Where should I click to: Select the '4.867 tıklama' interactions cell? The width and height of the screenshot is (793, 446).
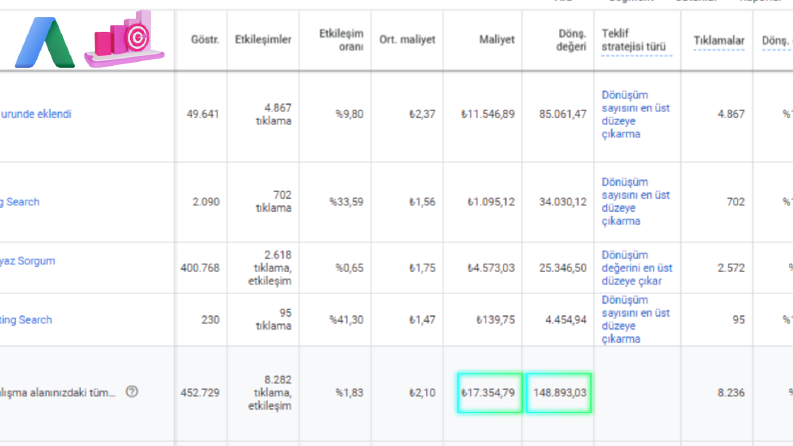coord(274,114)
